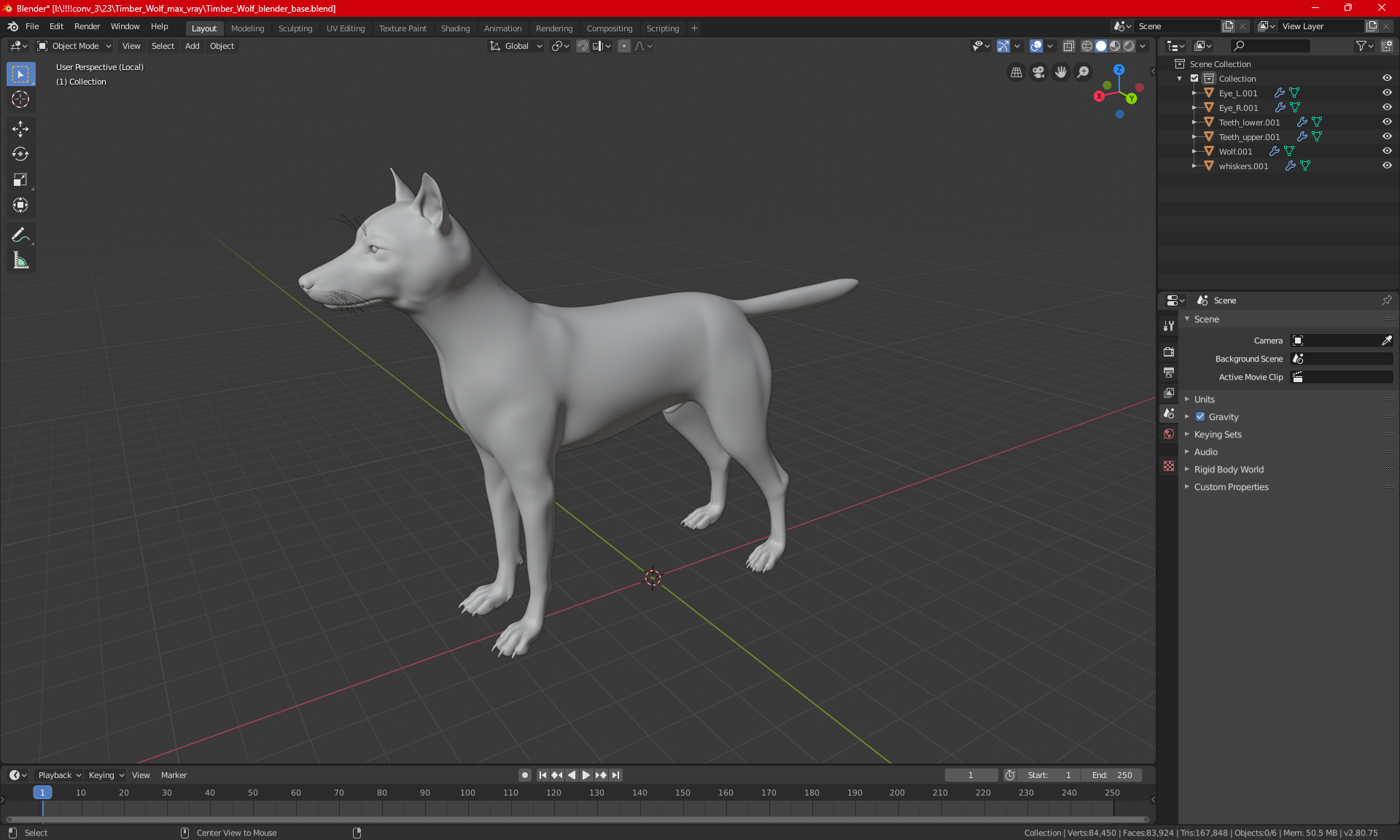Select the Select Box tool
The width and height of the screenshot is (1400, 840).
(20, 74)
